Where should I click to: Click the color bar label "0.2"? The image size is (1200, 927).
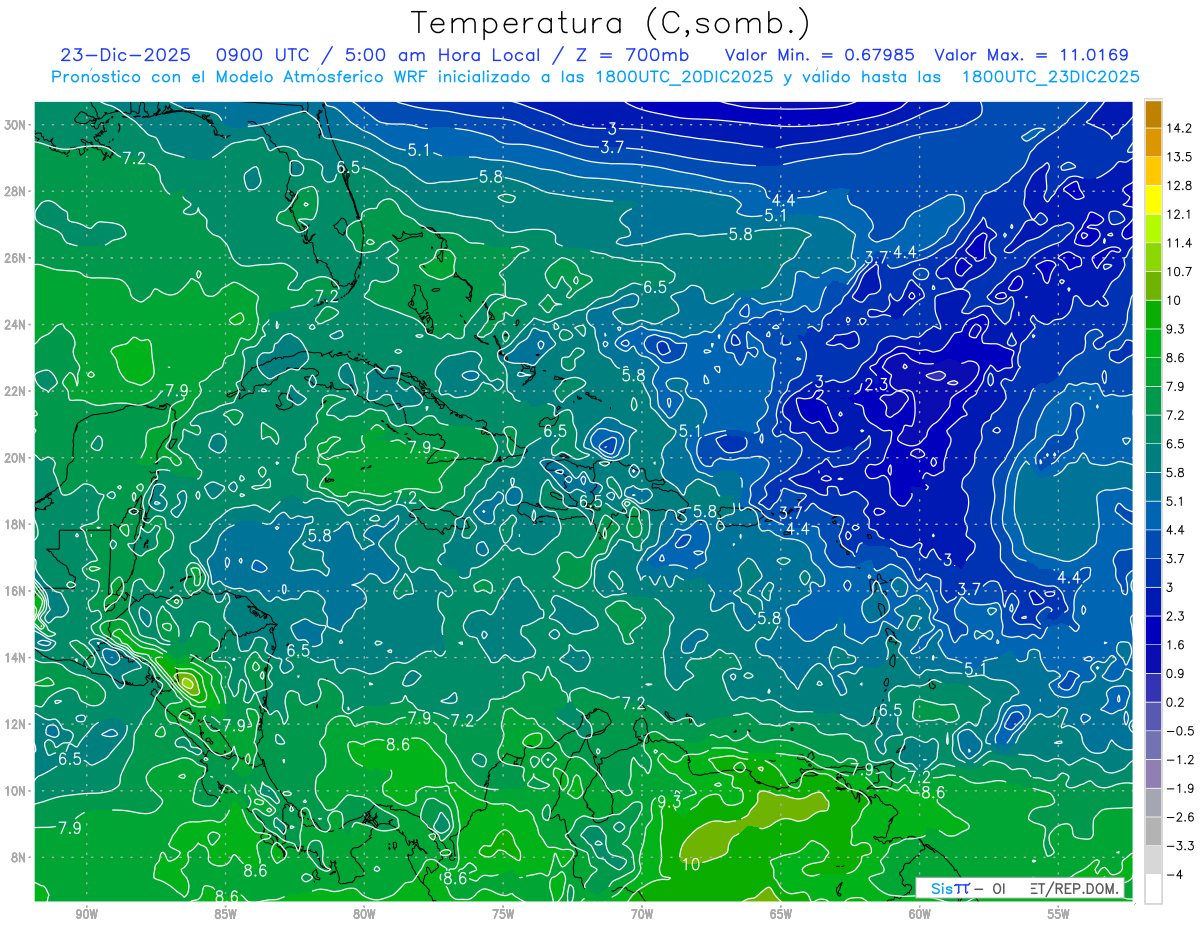click(x=1175, y=702)
